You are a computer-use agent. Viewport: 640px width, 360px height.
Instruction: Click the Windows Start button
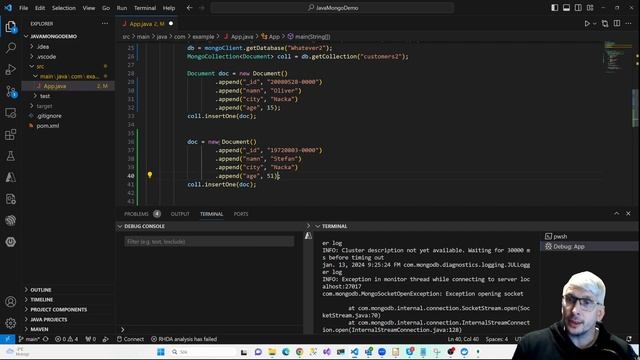point(161,352)
